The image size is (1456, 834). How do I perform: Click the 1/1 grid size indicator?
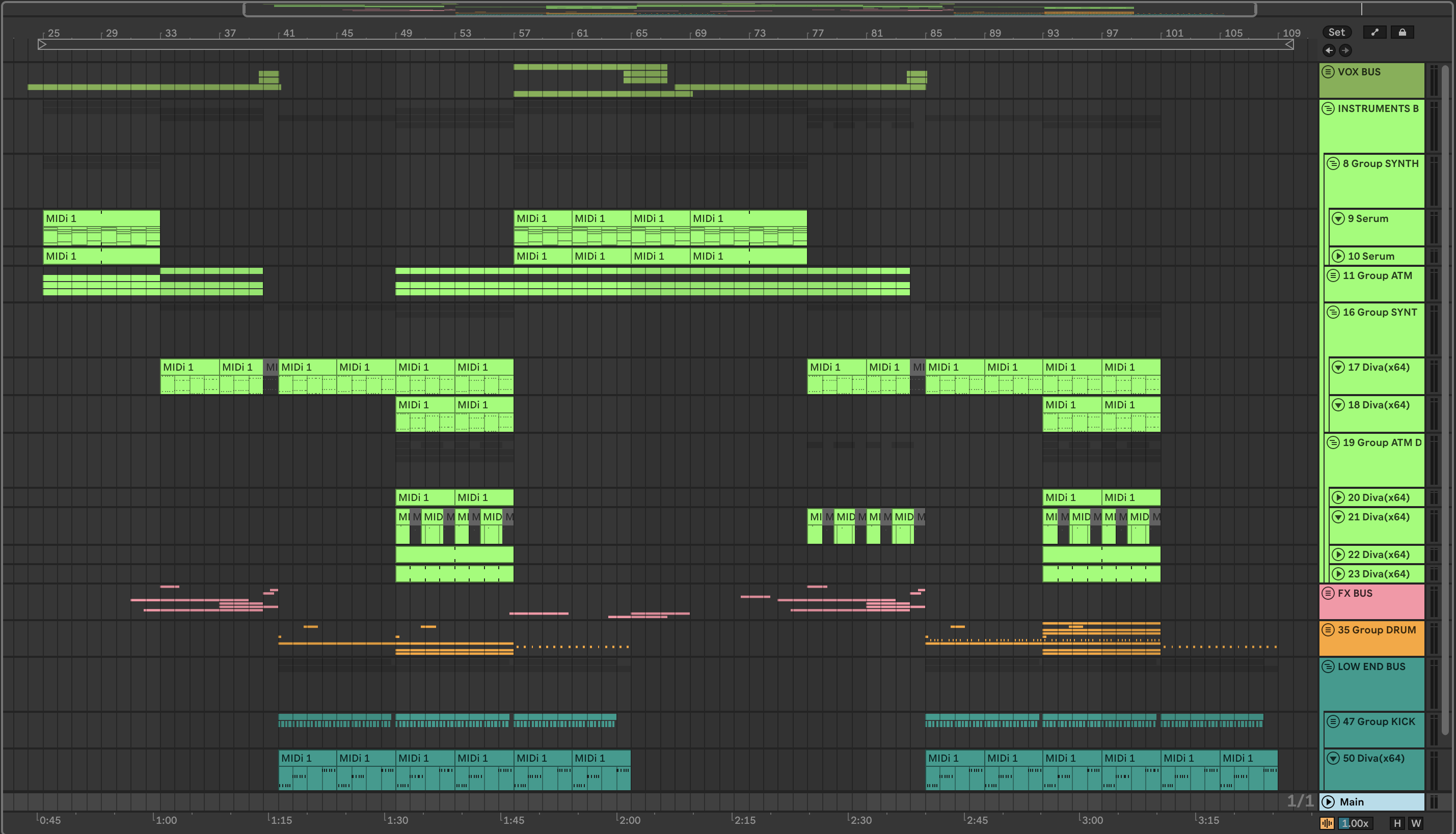1300,801
